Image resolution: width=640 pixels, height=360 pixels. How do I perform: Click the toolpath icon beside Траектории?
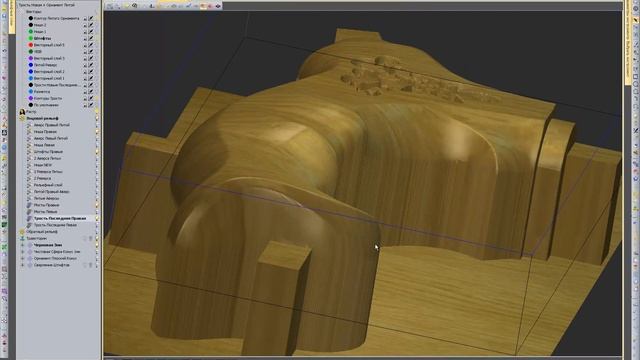pos(22,238)
